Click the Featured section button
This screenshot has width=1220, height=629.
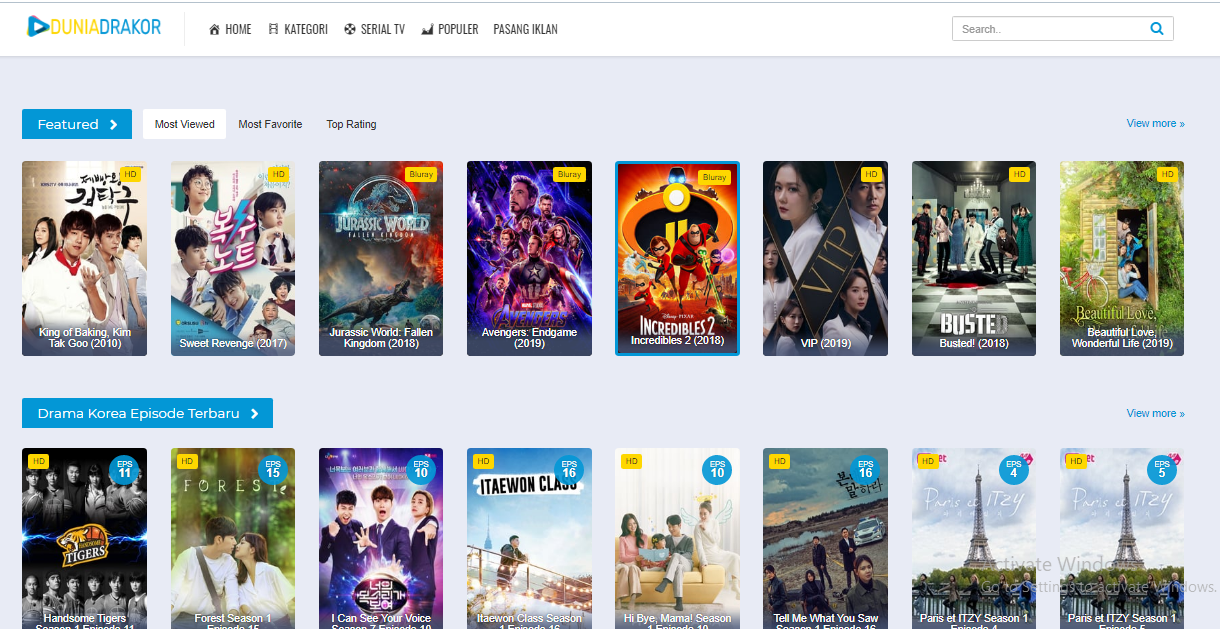tap(77, 124)
